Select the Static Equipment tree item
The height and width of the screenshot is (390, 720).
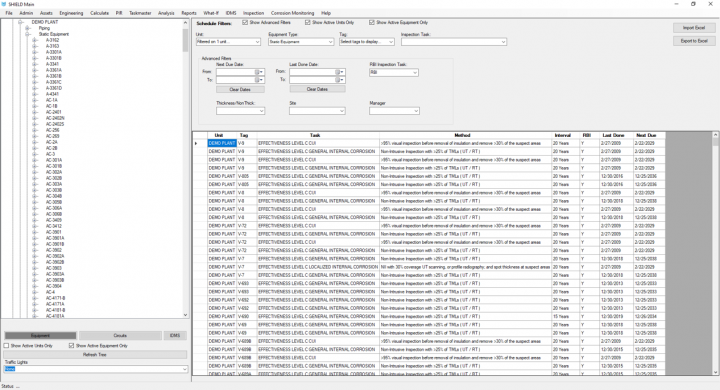pyautogui.click(x=54, y=34)
